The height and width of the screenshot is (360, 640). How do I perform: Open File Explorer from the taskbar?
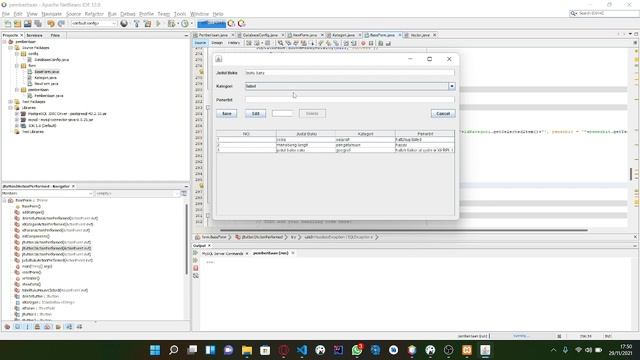[247, 350]
